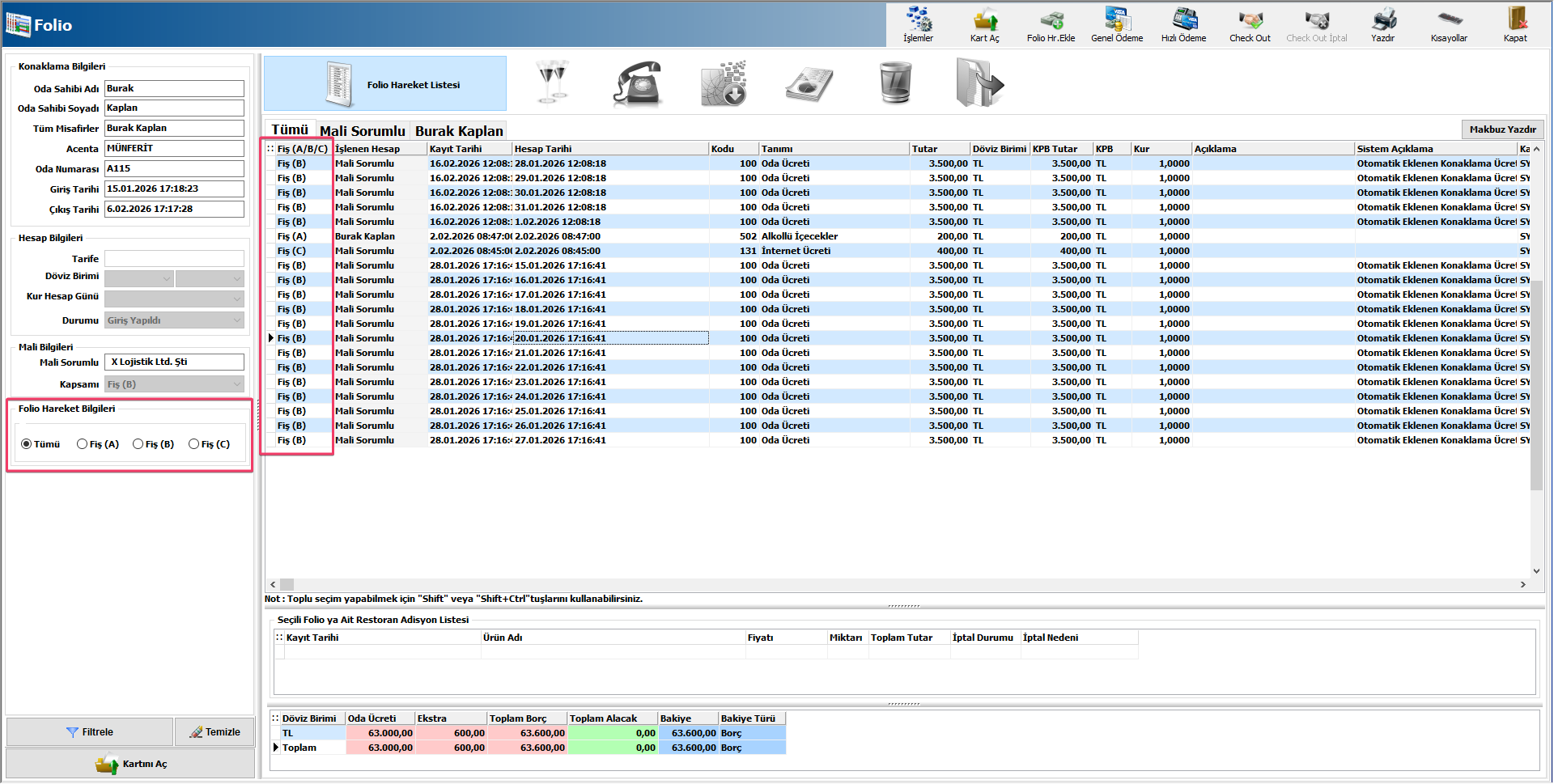This screenshot has height=784, width=1554.
Task: Choose the Fiş (C) radio button
Action: click(x=194, y=444)
